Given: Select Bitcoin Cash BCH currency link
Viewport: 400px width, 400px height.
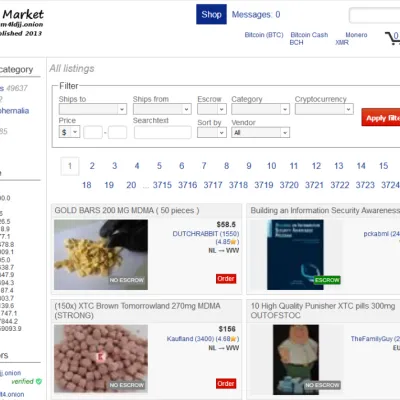Looking at the screenshot, I should (308, 39).
